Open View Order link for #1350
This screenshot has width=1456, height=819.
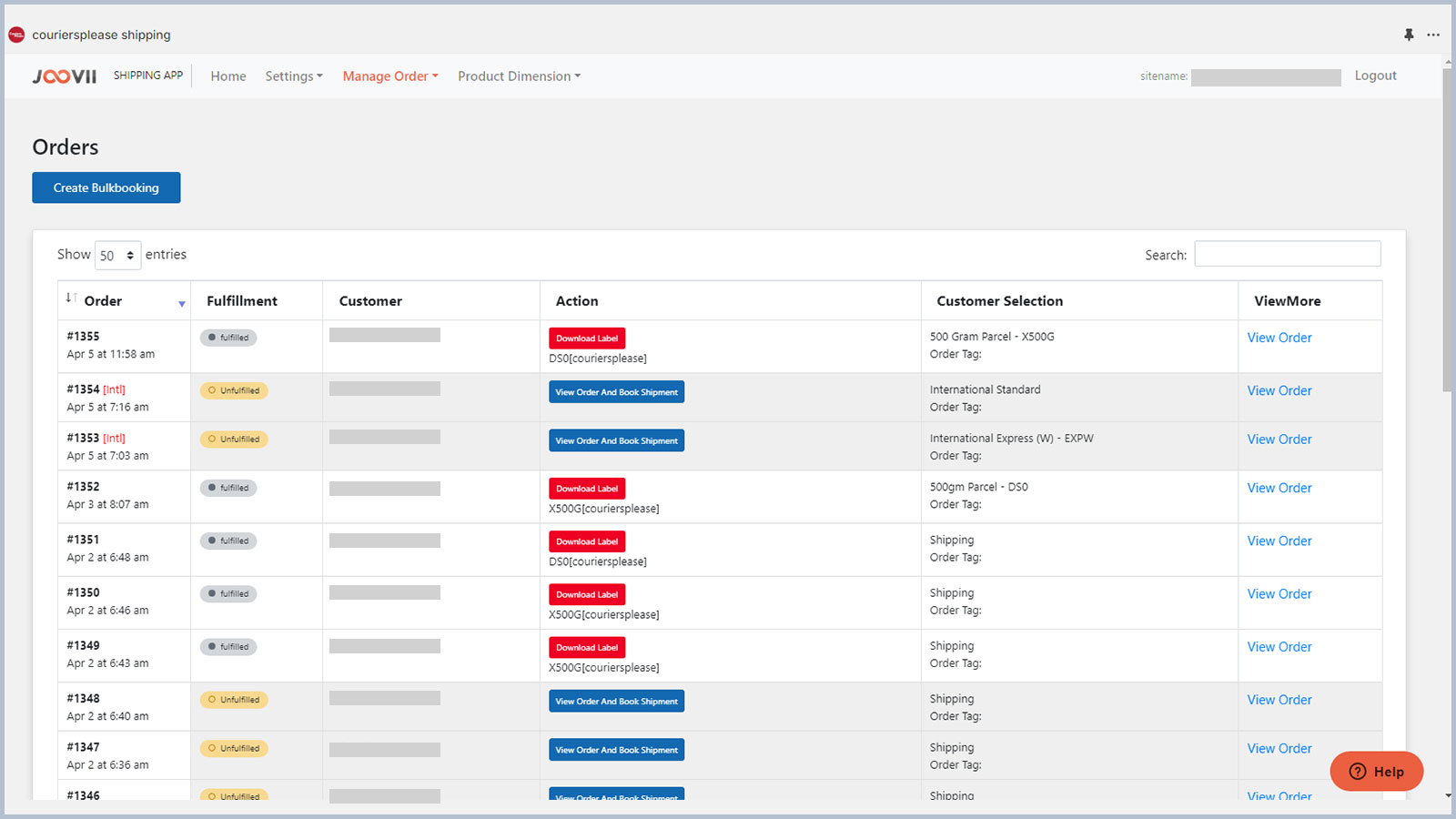click(x=1279, y=594)
